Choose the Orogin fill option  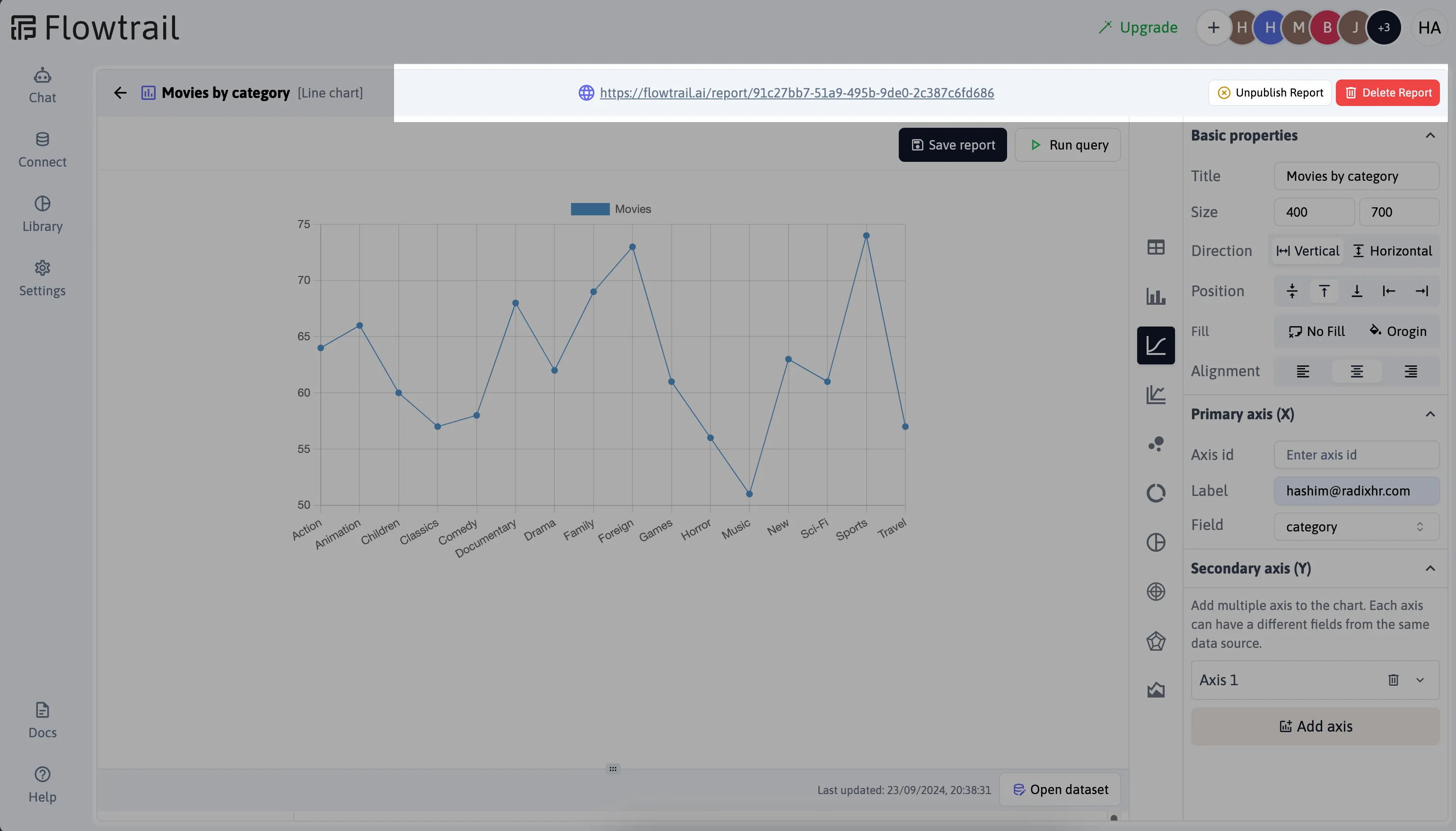tap(1398, 331)
